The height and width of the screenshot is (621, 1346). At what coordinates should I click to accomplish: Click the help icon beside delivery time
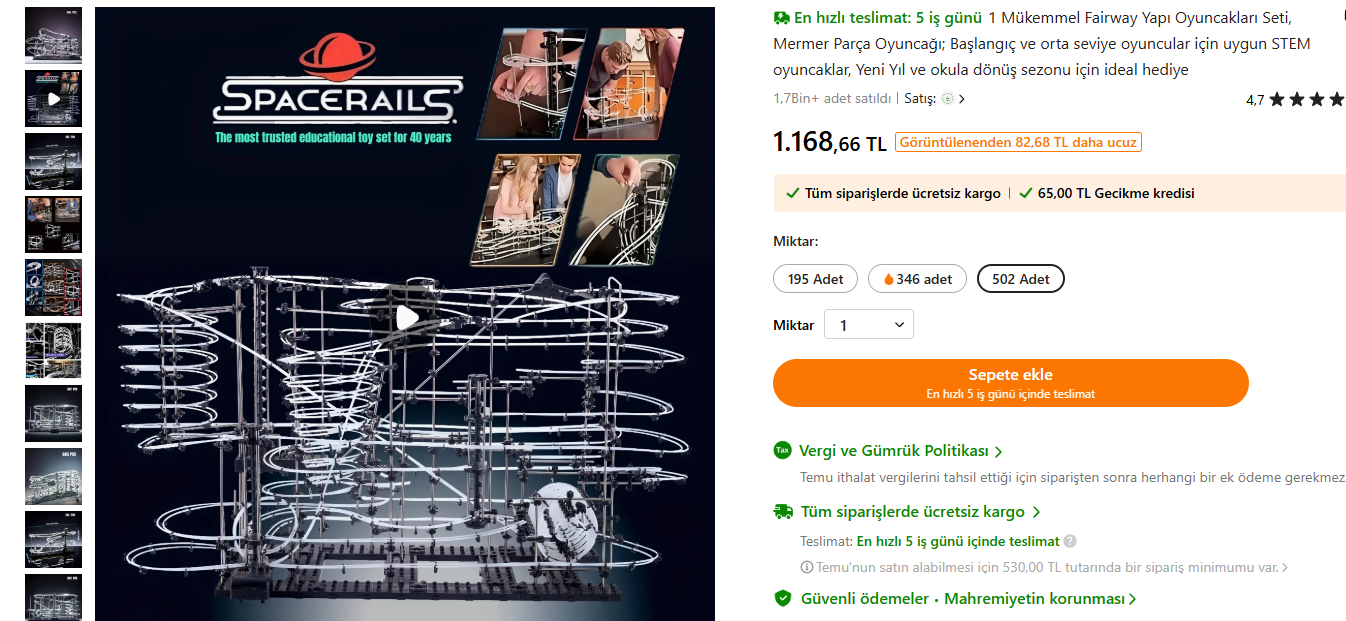(x=1070, y=542)
